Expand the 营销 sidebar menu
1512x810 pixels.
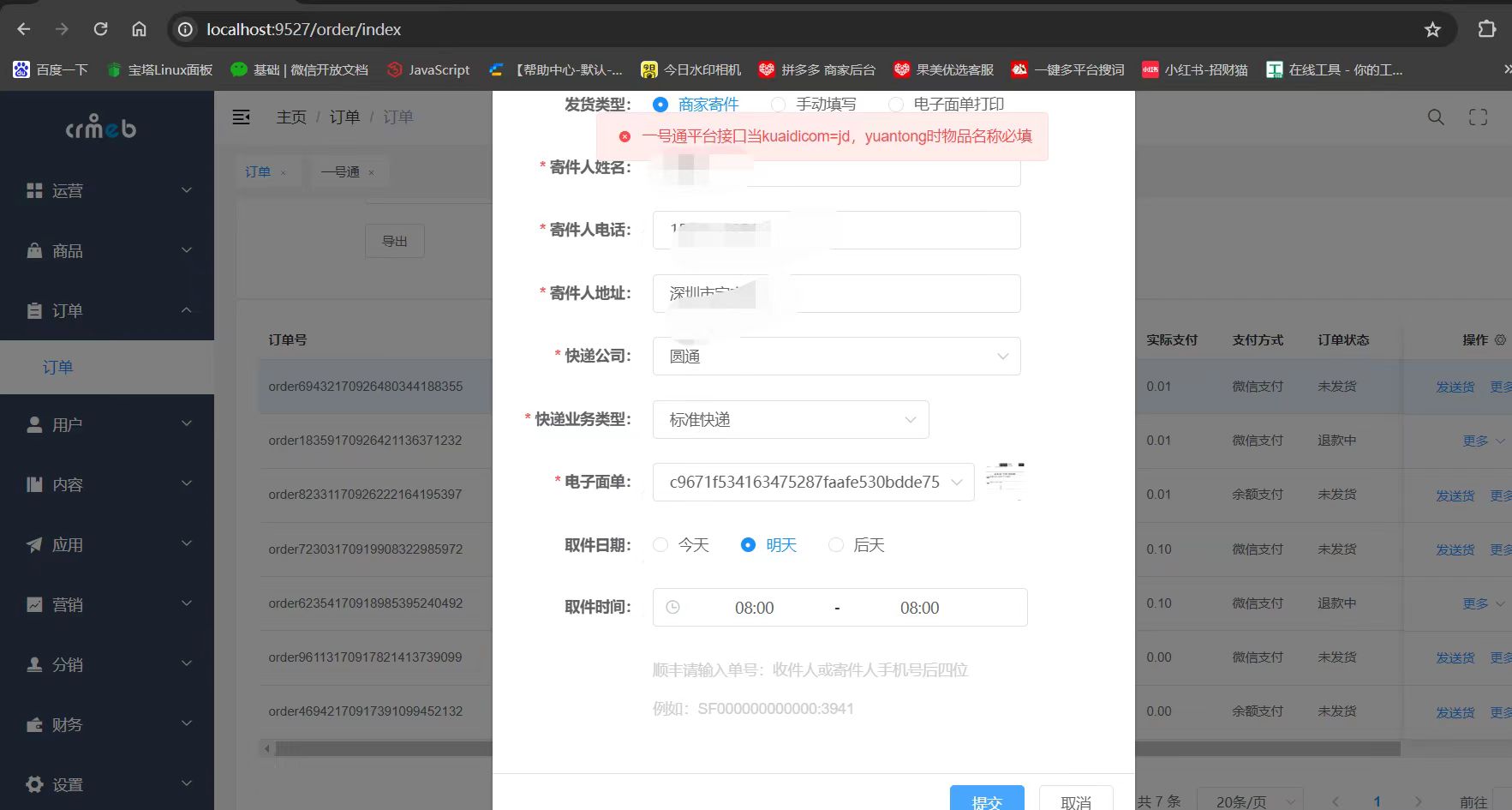(107, 605)
